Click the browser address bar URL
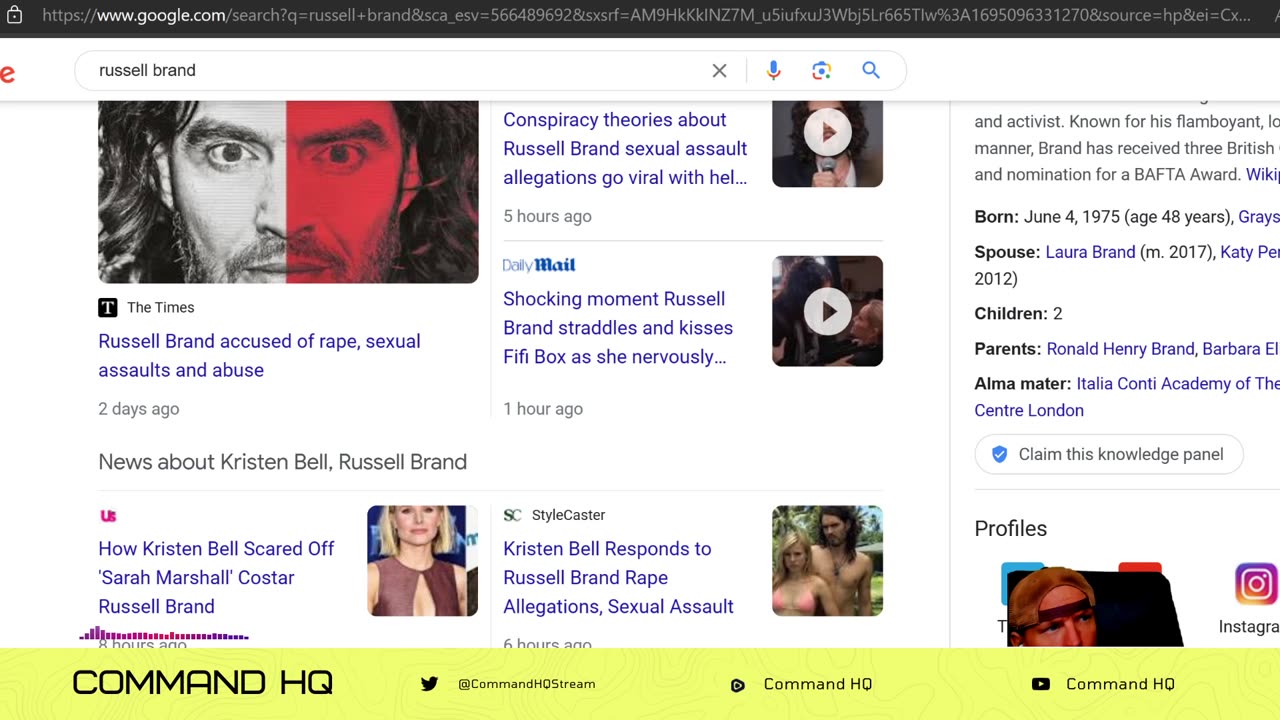The image size is (1280, 720). (x=646, y=16)
